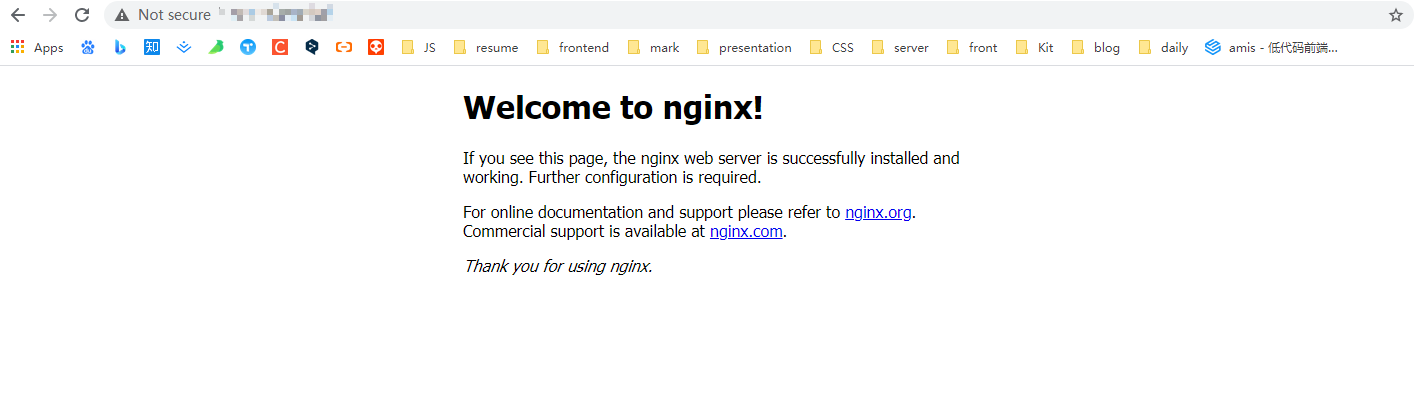Open the Juejin blue chevron bookmark
Screen dimensions: 1414x411
(x=184, y=47)
